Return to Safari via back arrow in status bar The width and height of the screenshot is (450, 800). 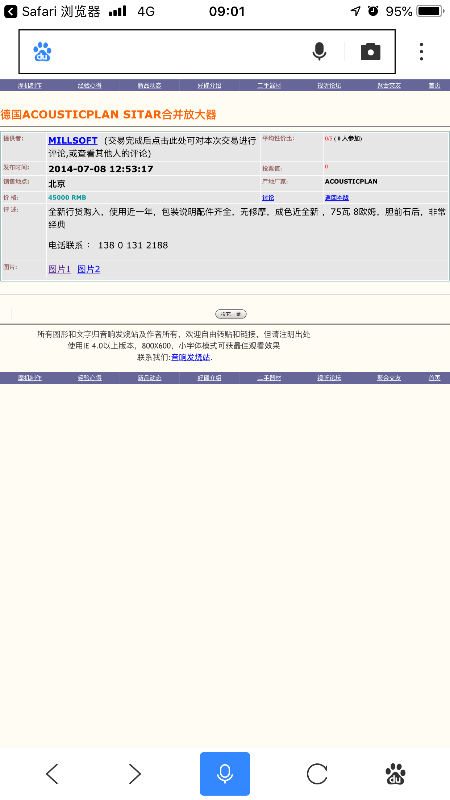pos(10,11)
